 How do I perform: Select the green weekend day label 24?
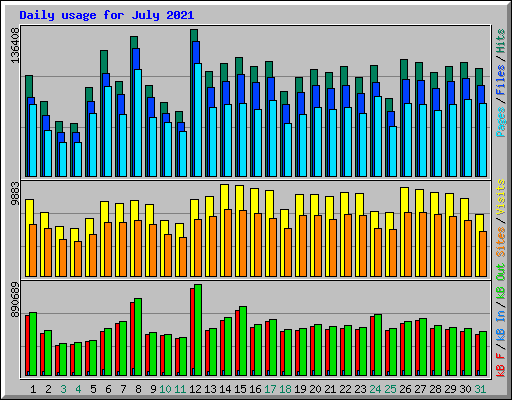(x=375, y=389)
